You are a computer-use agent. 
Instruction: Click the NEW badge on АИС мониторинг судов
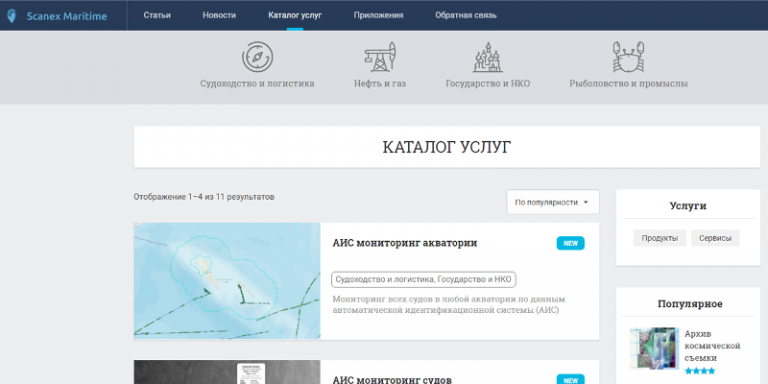click(x=570, y=379)
